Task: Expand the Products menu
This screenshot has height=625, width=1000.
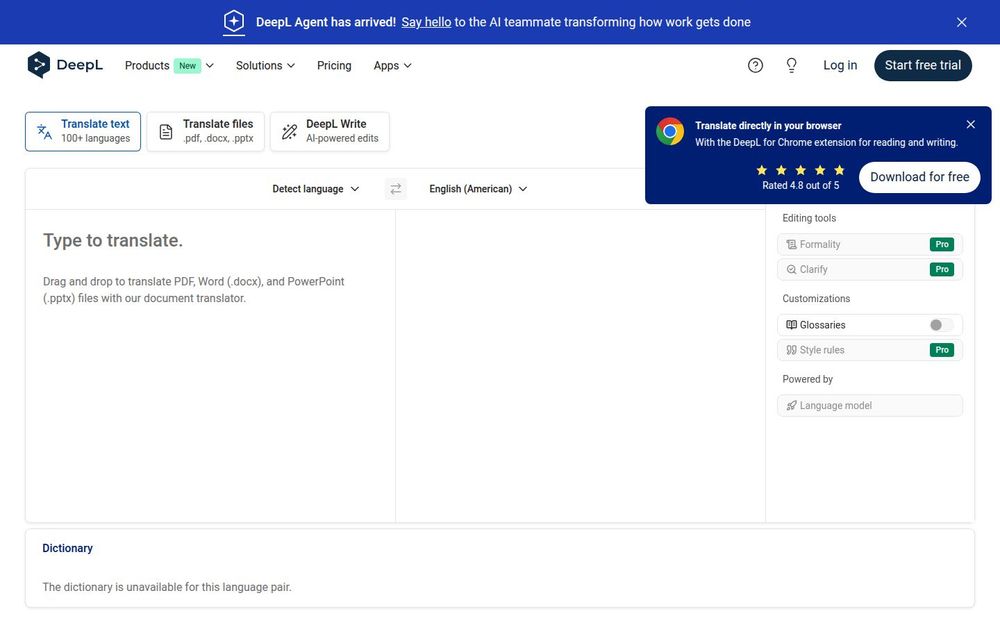Action: 169,65
